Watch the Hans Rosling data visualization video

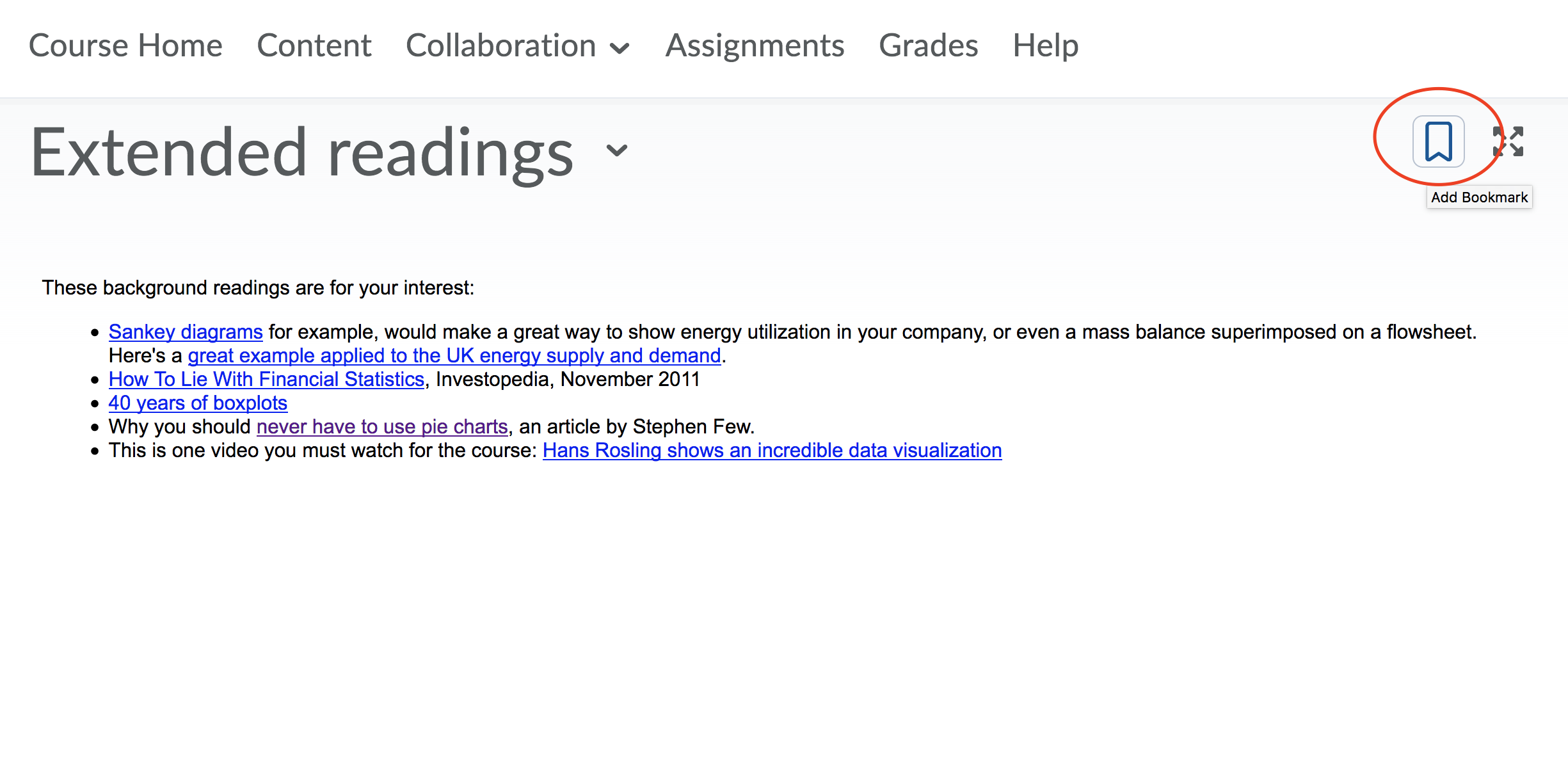pos(772,450)
